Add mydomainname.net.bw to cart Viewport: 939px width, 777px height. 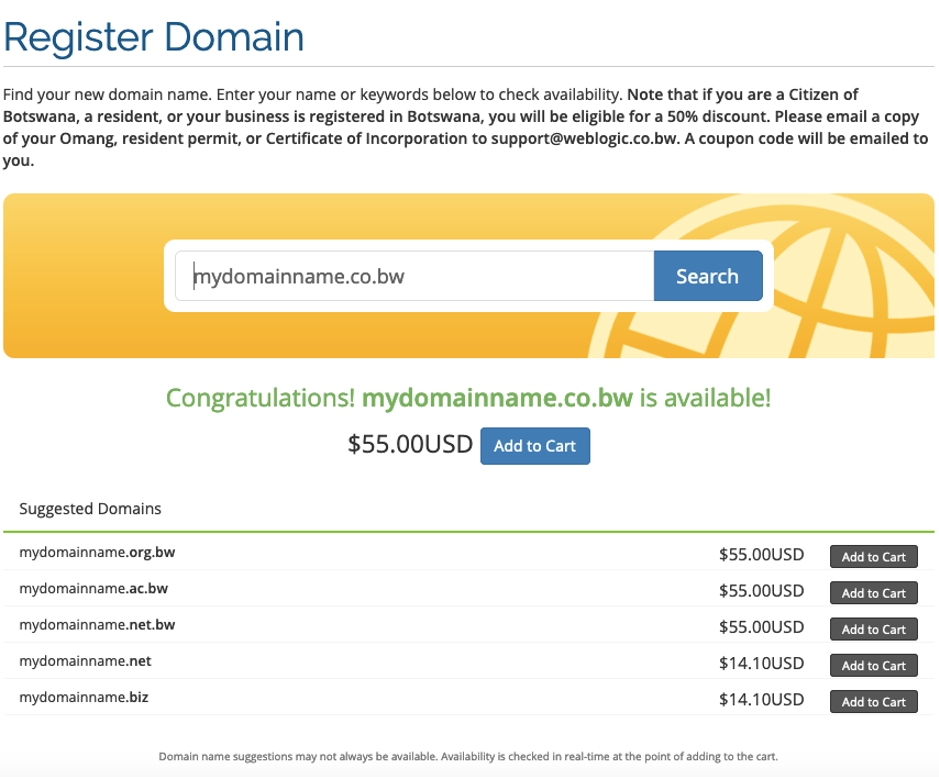873,629
